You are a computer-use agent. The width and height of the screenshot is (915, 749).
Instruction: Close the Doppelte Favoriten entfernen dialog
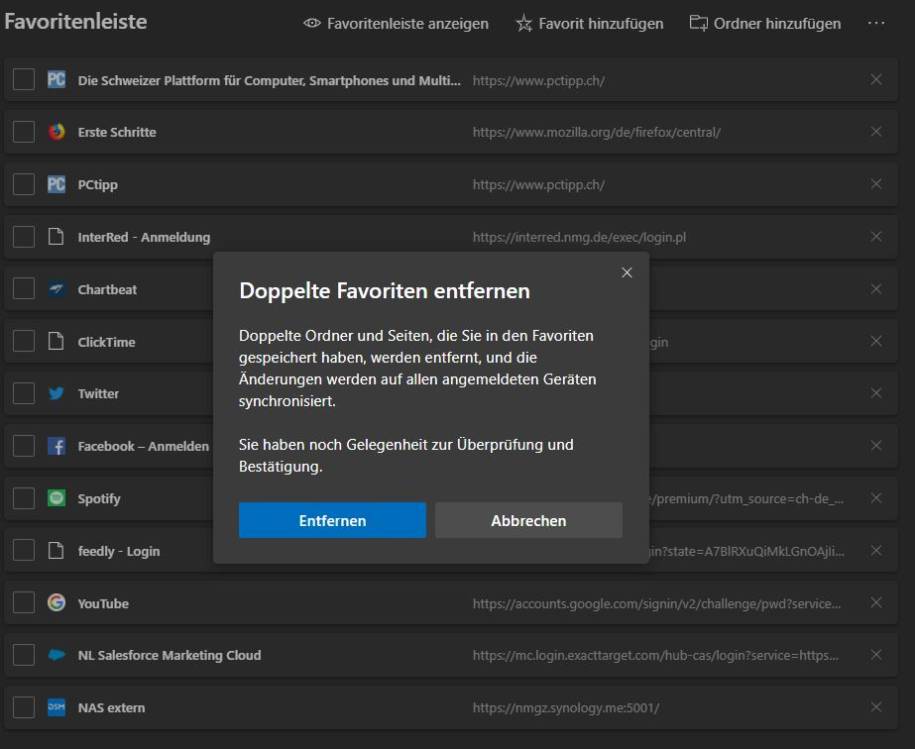pyautogui.click(x=627, y=271)
